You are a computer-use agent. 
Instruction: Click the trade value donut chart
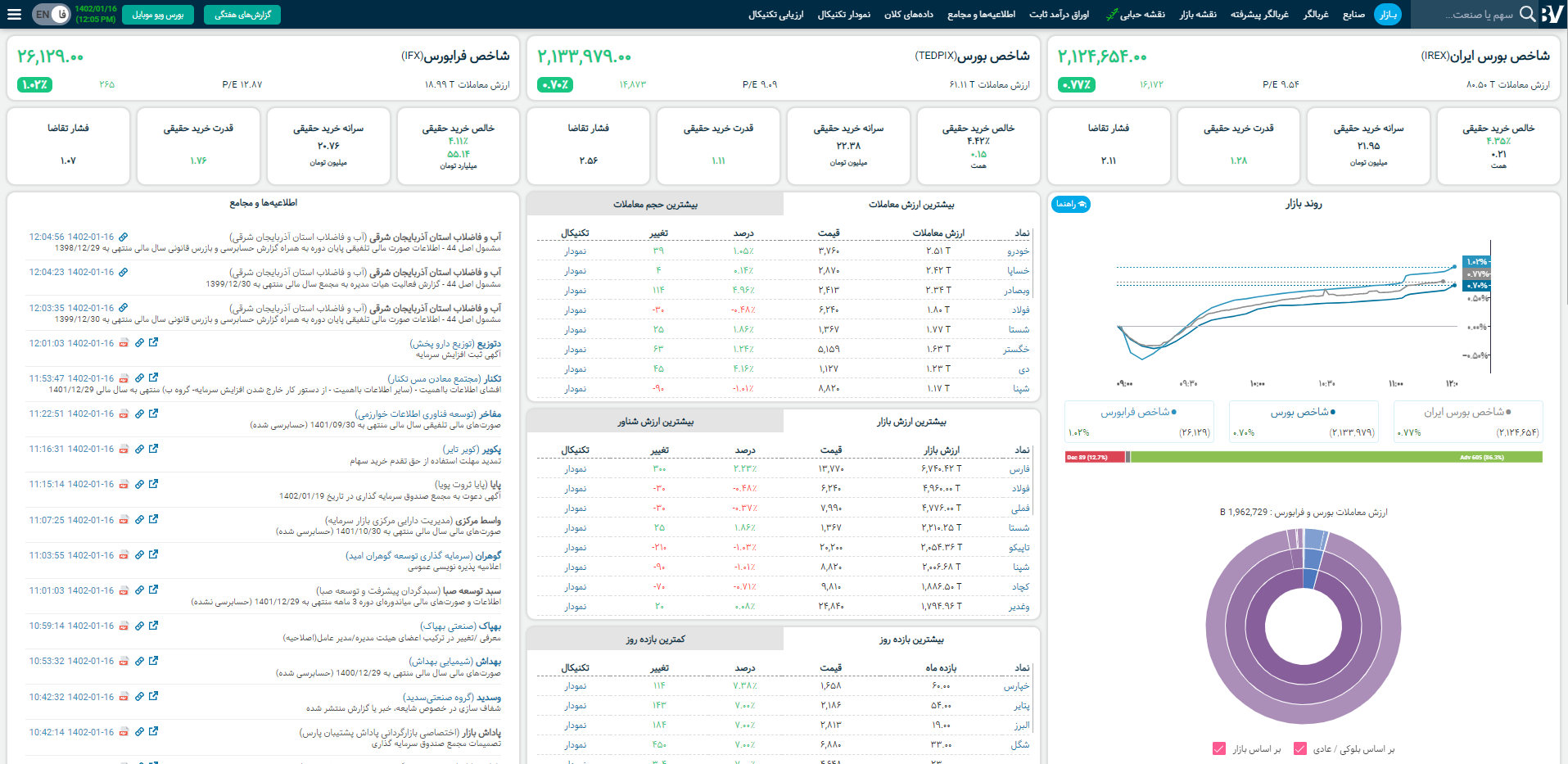pos(1303,626)
